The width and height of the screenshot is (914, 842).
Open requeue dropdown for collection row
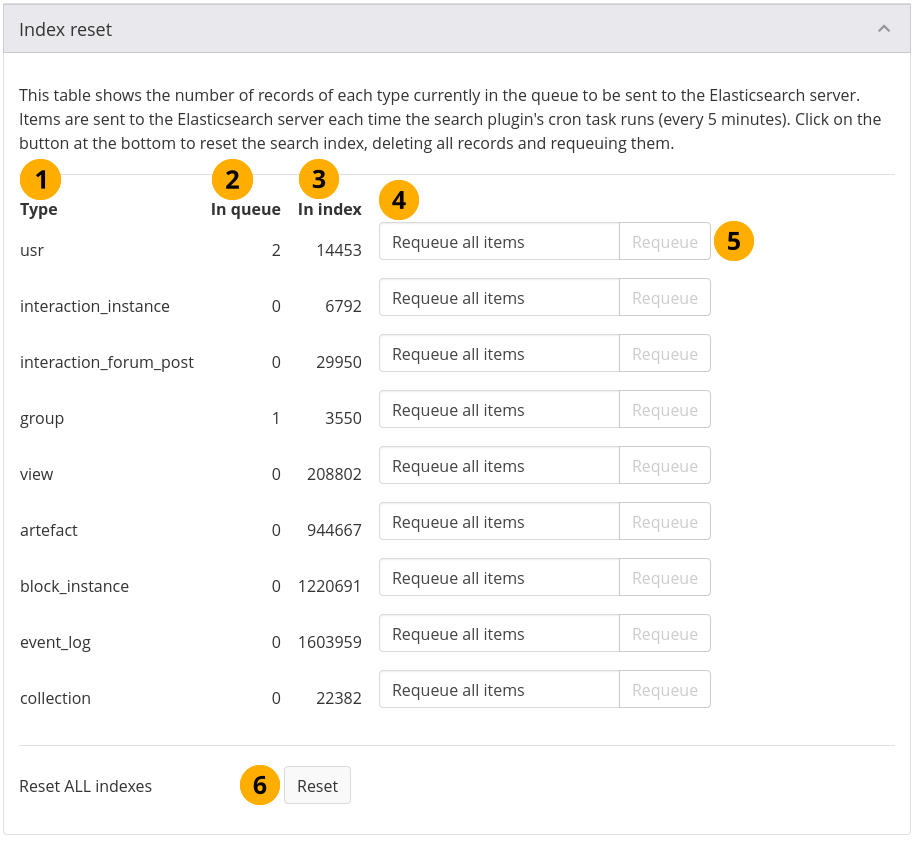[x=499, y=690]
